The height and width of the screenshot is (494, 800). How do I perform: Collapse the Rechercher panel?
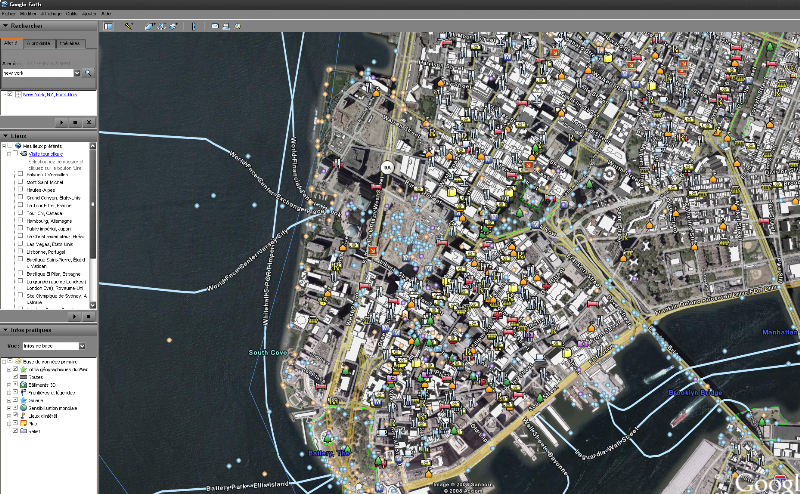tap(5, 26)
